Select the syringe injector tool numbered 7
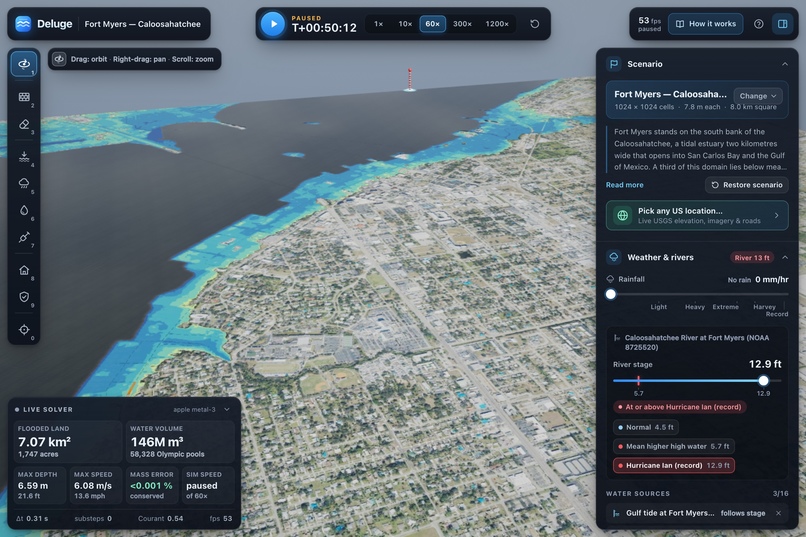 [x=24, y=237]
